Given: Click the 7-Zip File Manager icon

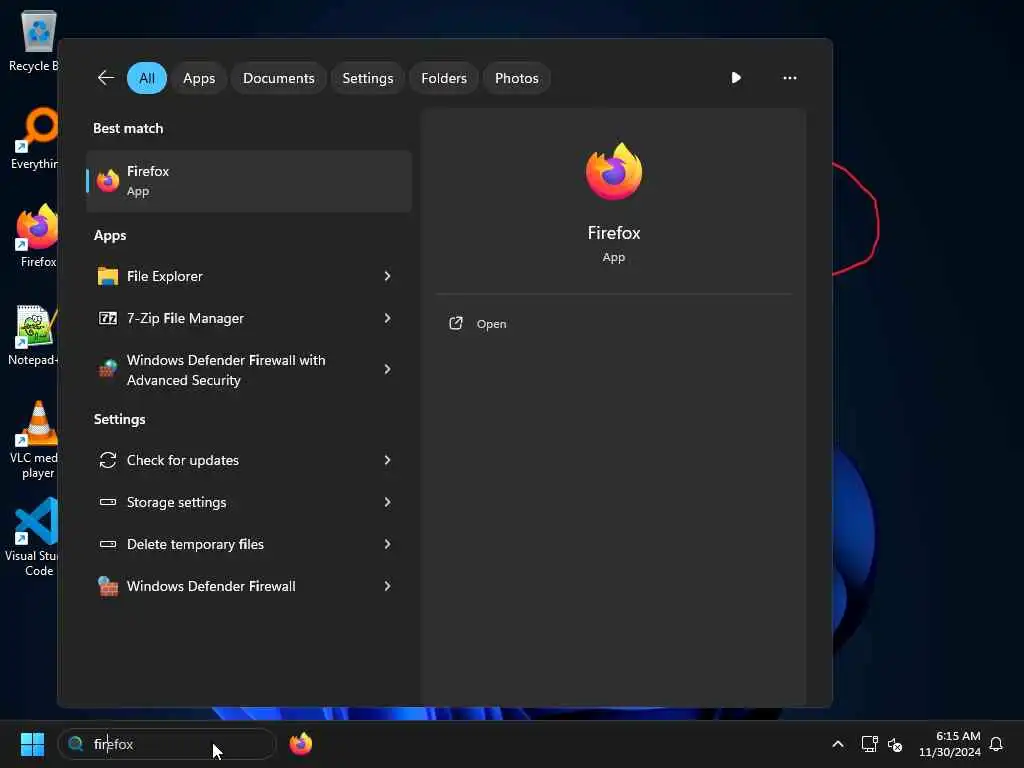Looking at the screenshot, I should [108, 318].
